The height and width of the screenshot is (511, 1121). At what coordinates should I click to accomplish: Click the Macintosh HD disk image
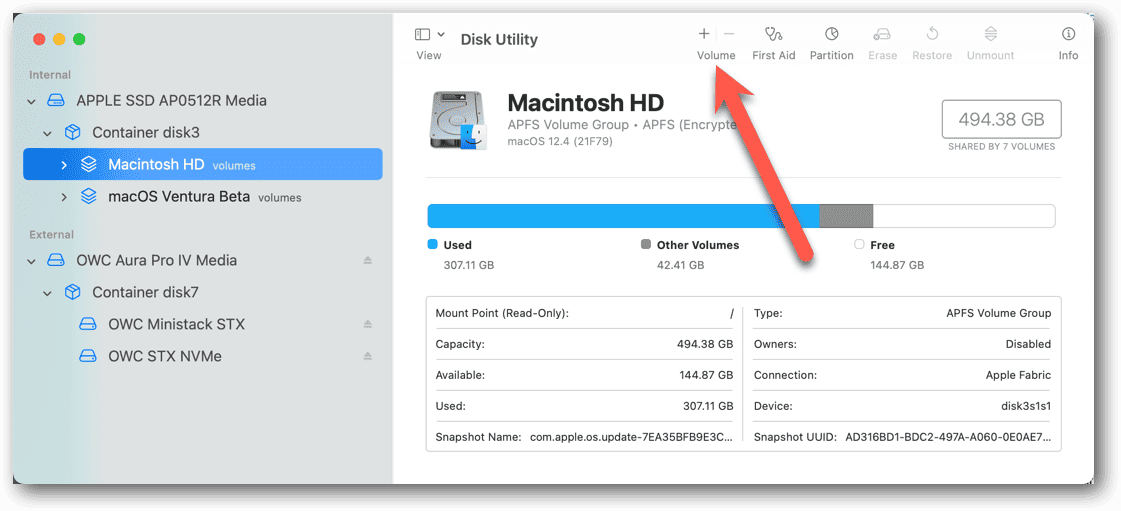[x=457, y=121]
